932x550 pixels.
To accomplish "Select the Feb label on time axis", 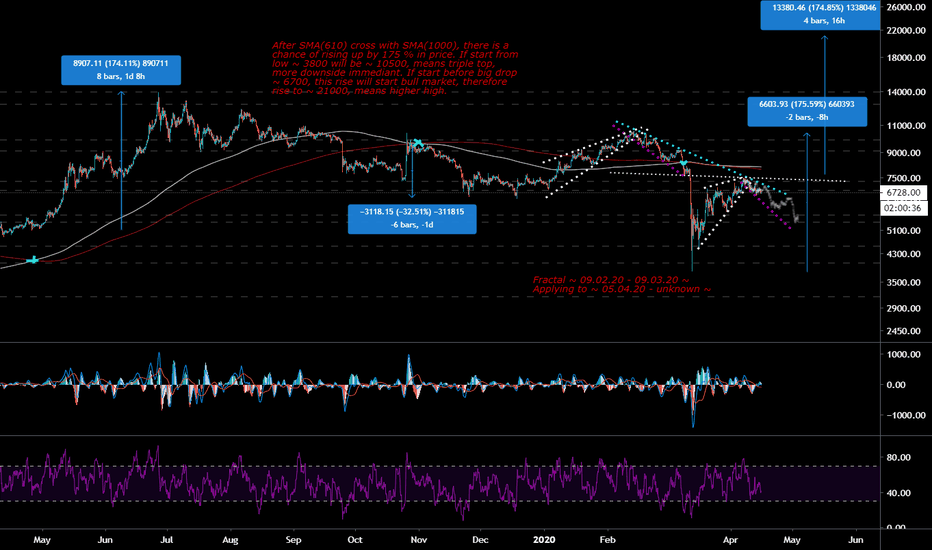I will pyautogui.click(x=607, y=540).
